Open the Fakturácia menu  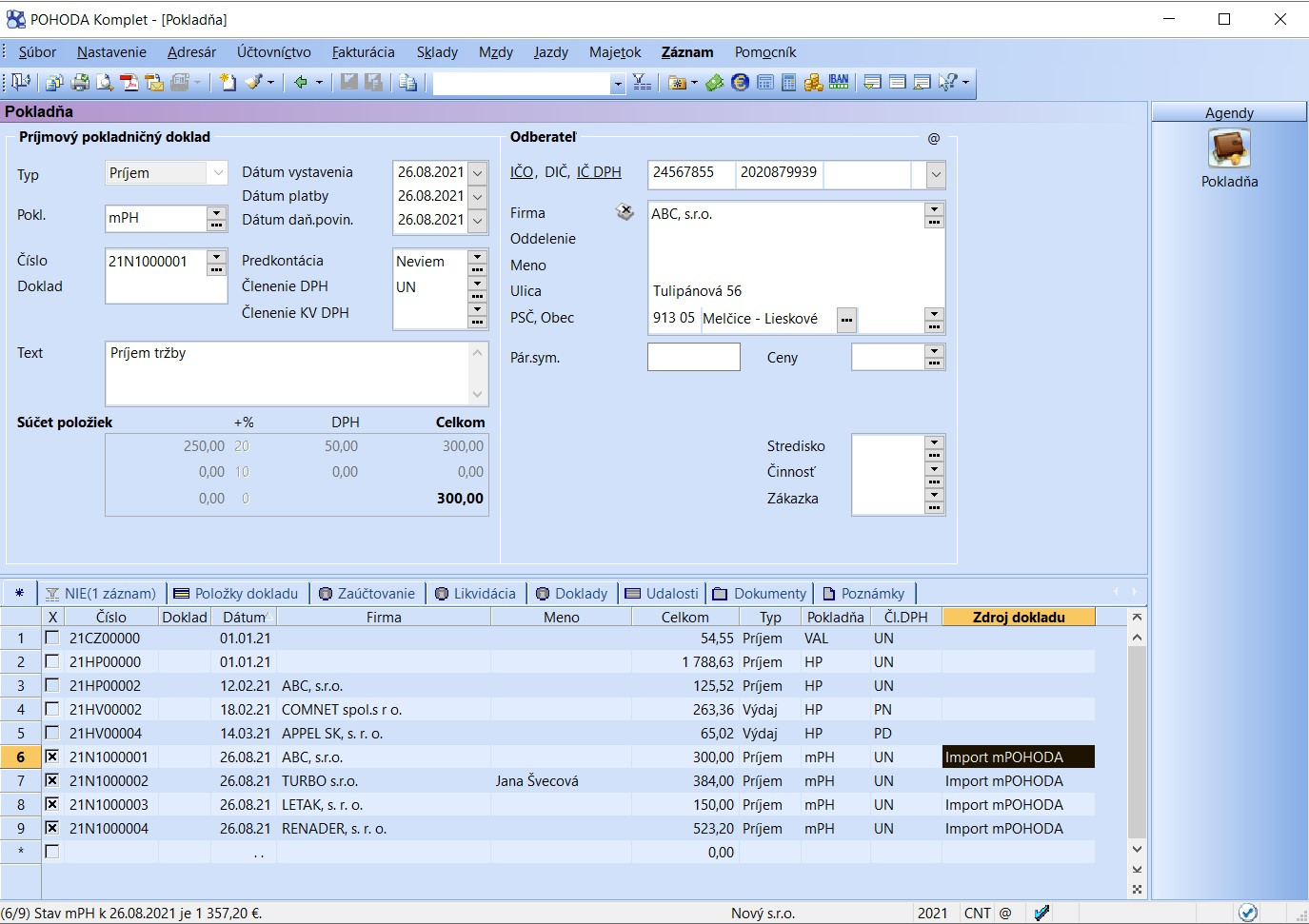[363, 52]
